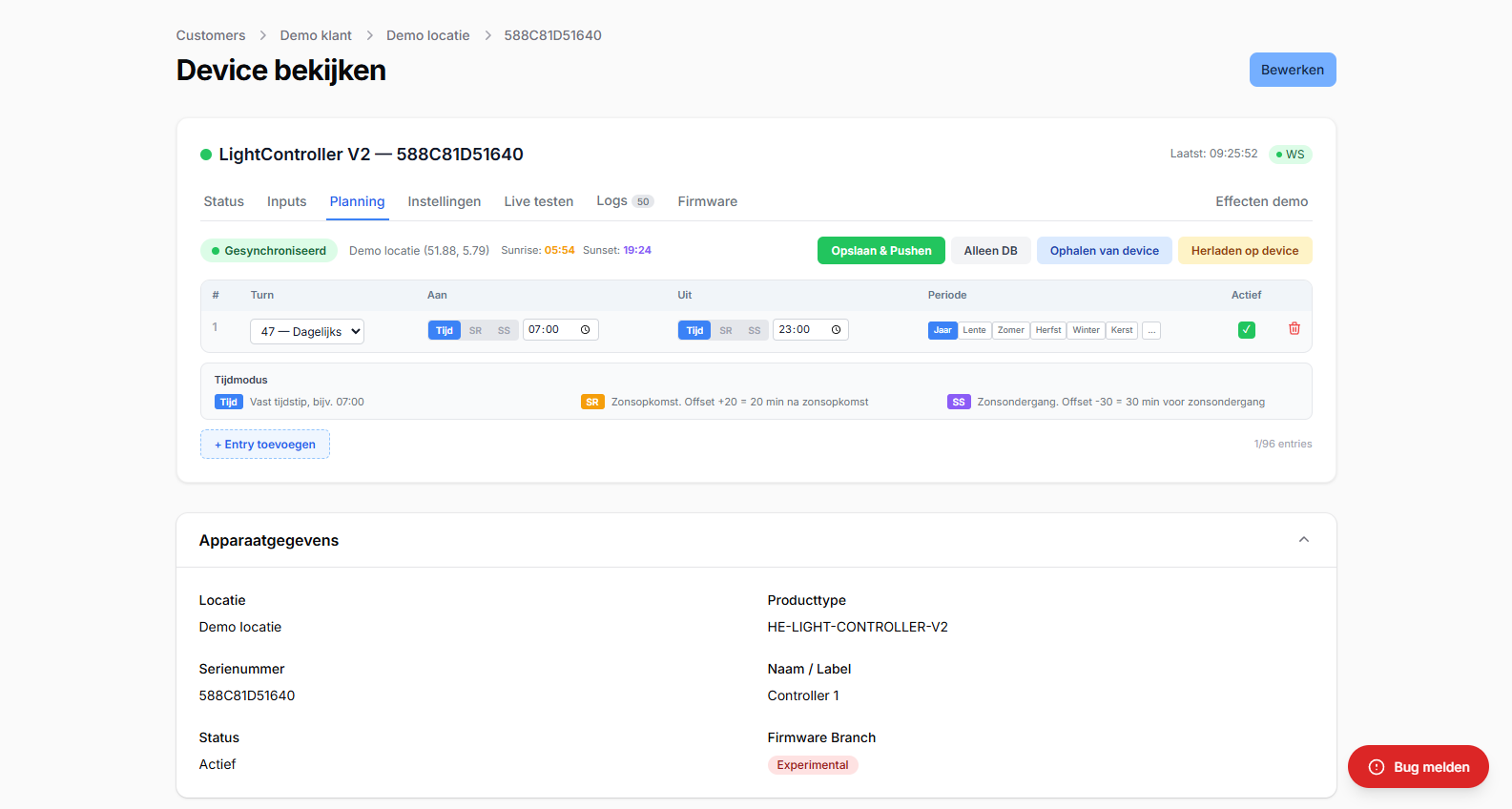Delete schedule entry with trash icon
The height and width of the screenshot is (809, 1512).
(x=1294, y=329)
